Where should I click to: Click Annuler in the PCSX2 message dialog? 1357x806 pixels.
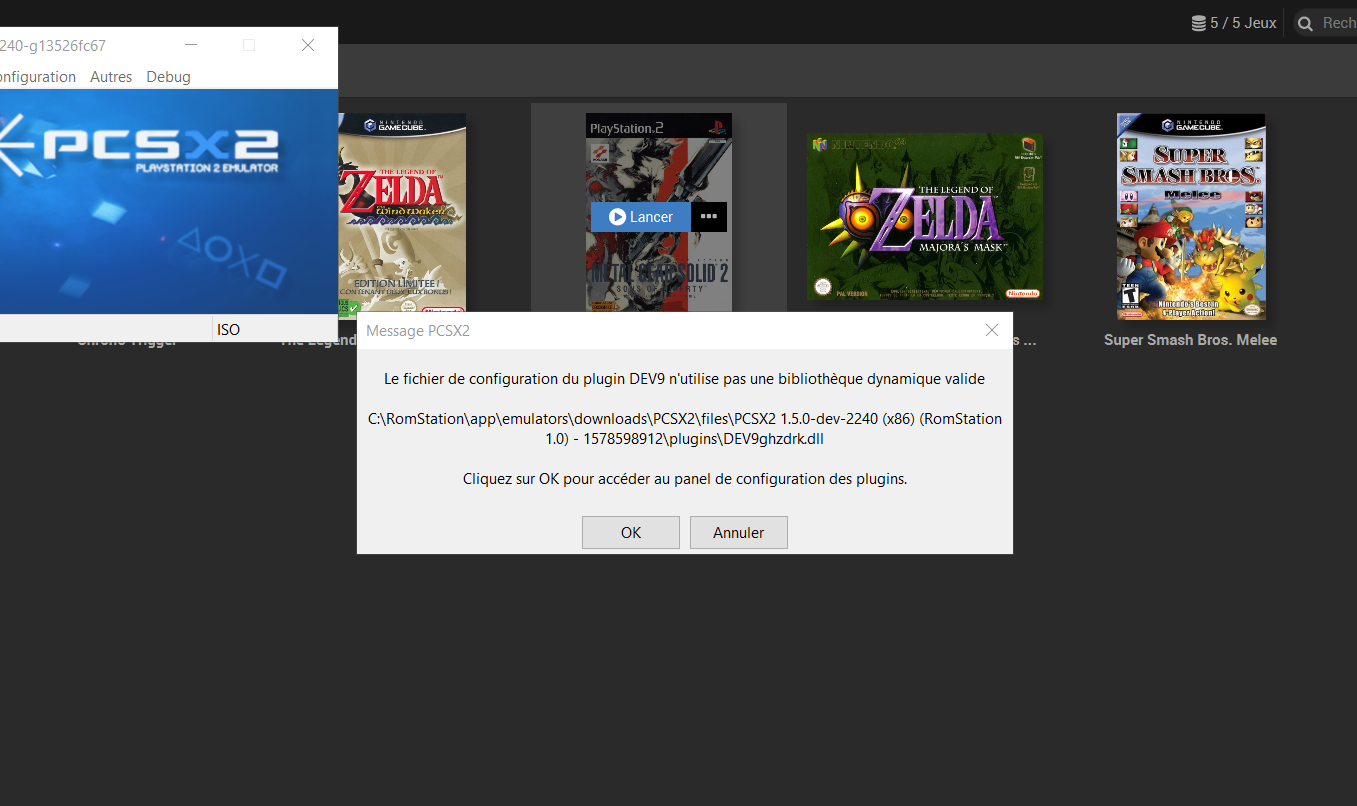739,532
